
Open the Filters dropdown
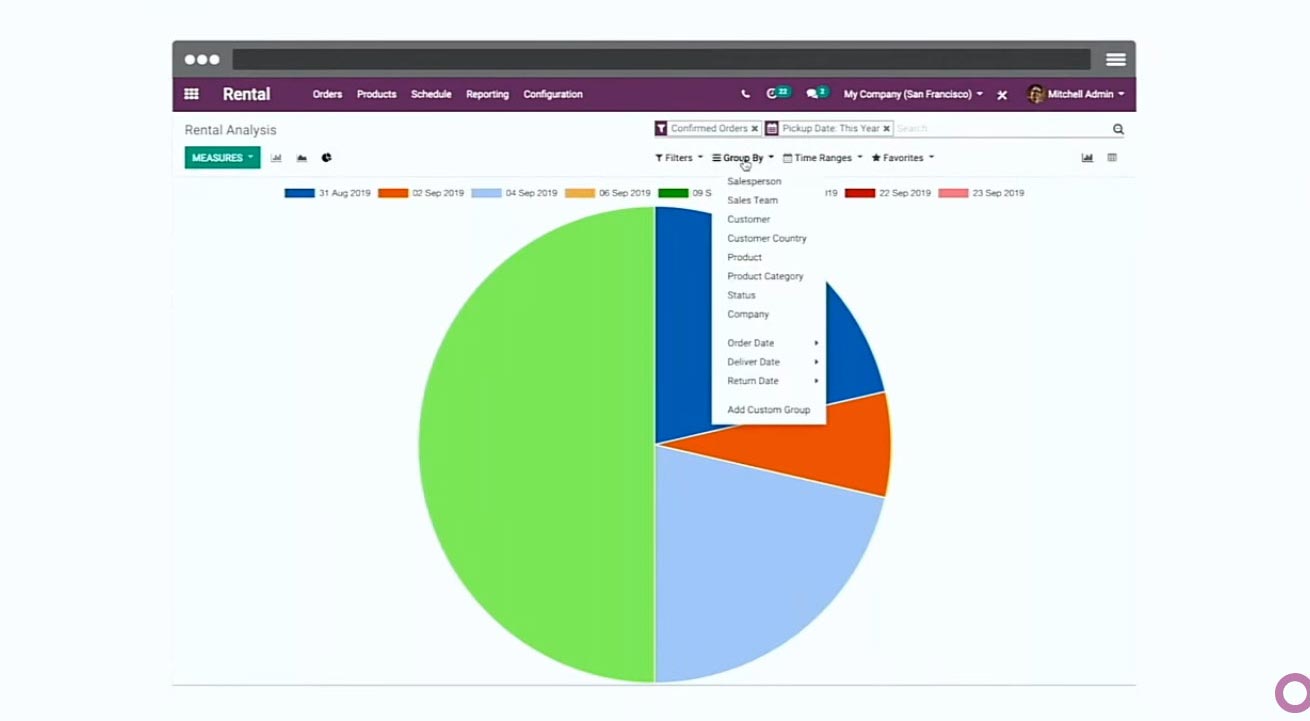[679, 158]
